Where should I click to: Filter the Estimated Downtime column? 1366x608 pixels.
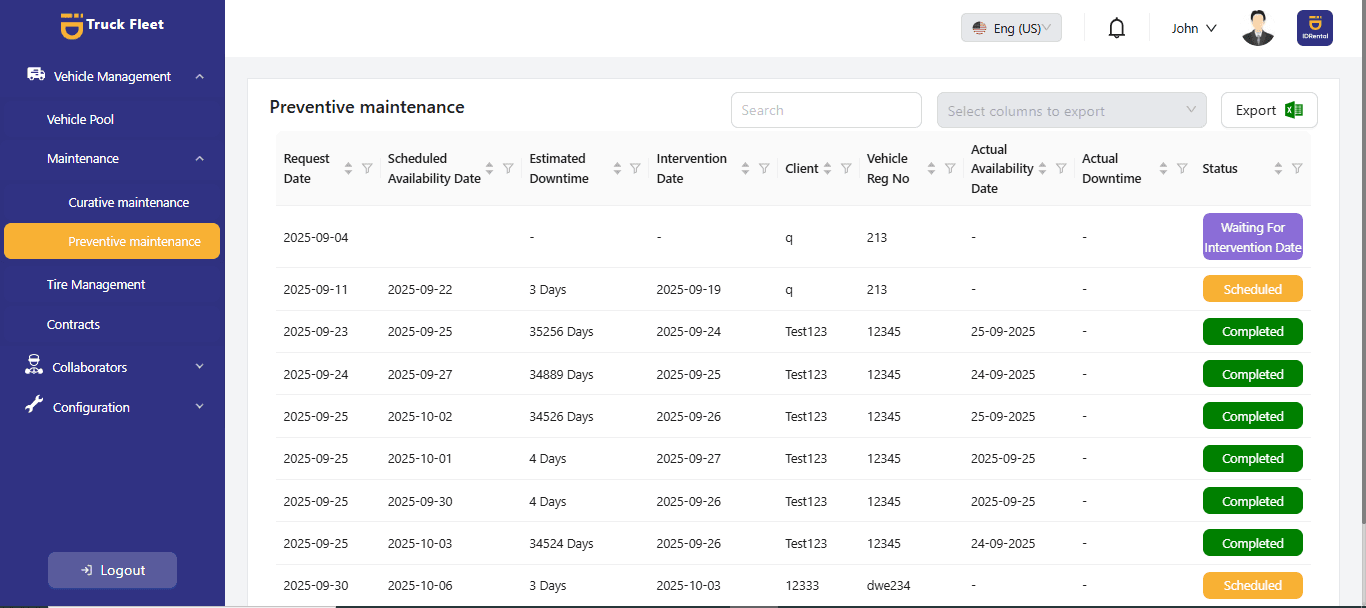pos(635,168)
